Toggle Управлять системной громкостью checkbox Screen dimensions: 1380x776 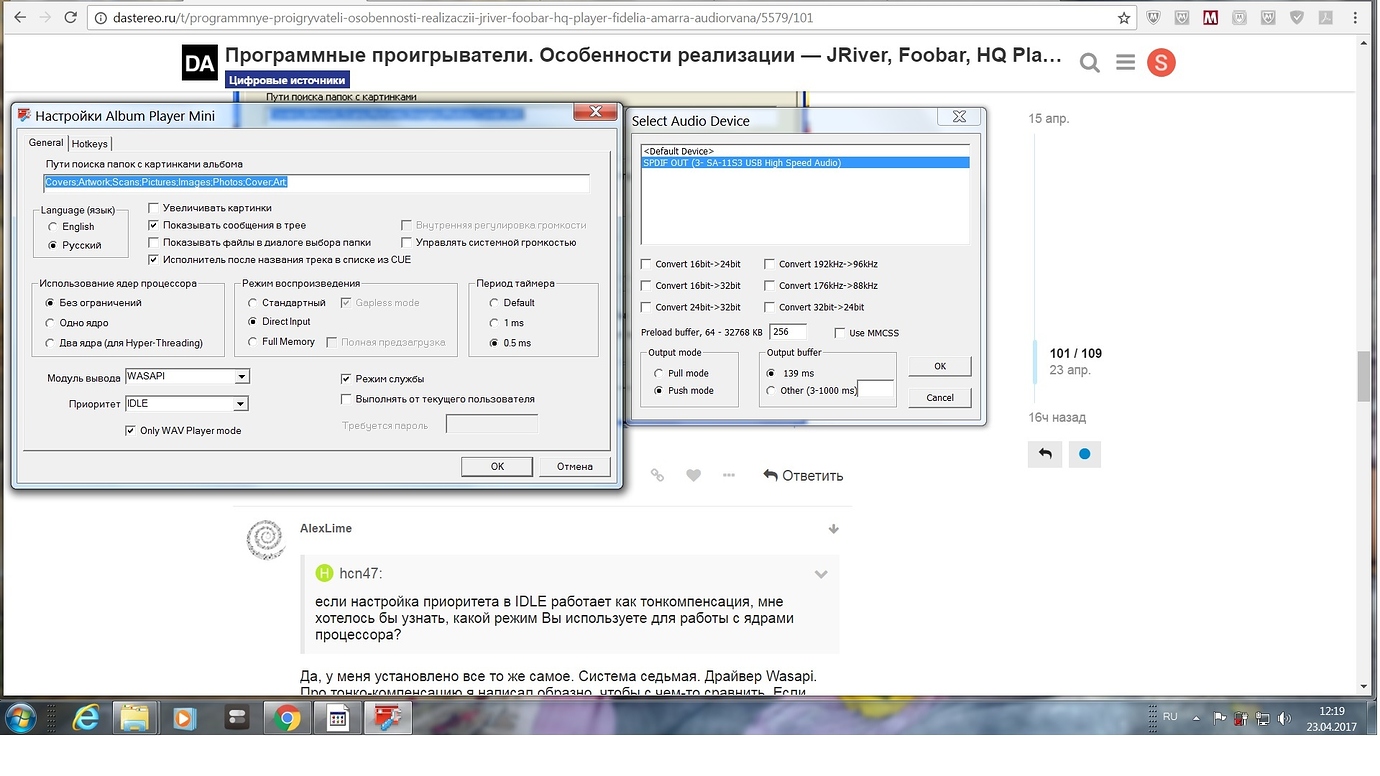click(406, 242)
